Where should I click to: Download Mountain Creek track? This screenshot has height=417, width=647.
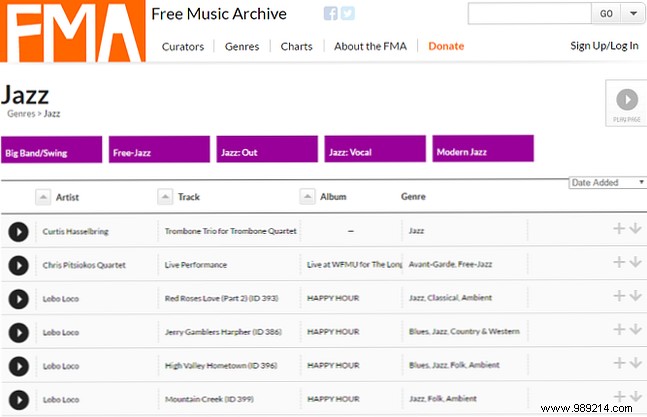click(x=635, y=396)
